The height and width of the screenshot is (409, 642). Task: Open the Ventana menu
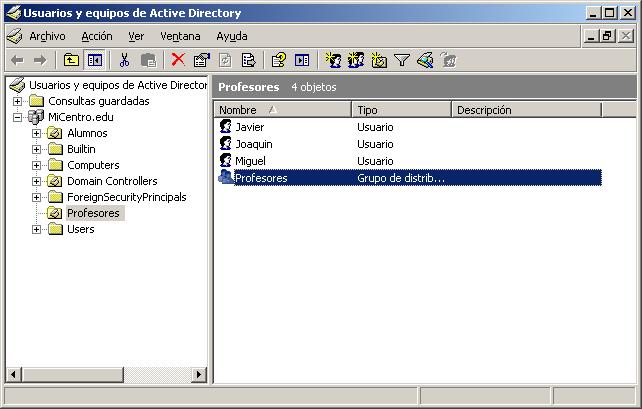[x=180, y=36]
